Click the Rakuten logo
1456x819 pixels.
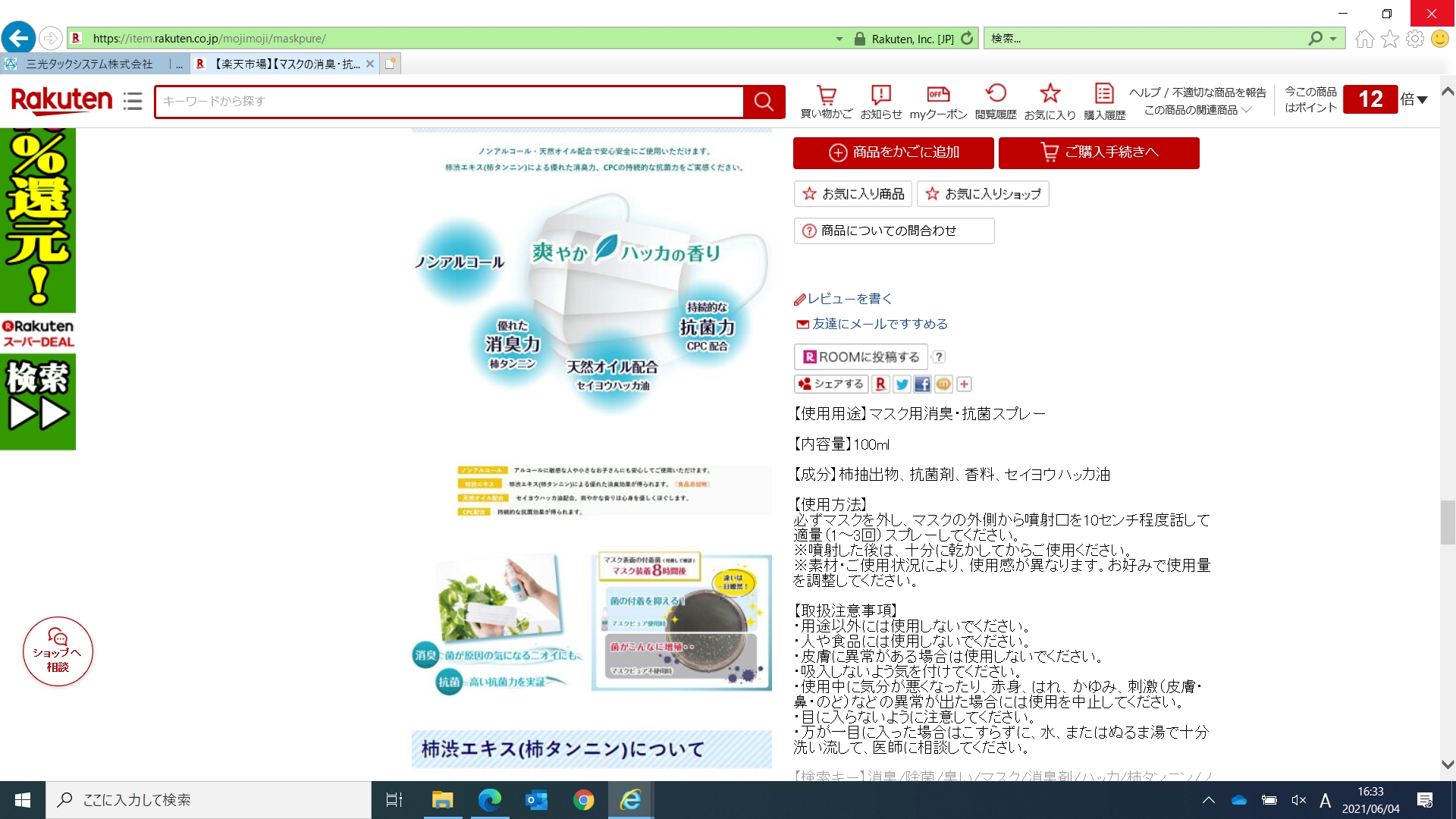tap(61, 100)
